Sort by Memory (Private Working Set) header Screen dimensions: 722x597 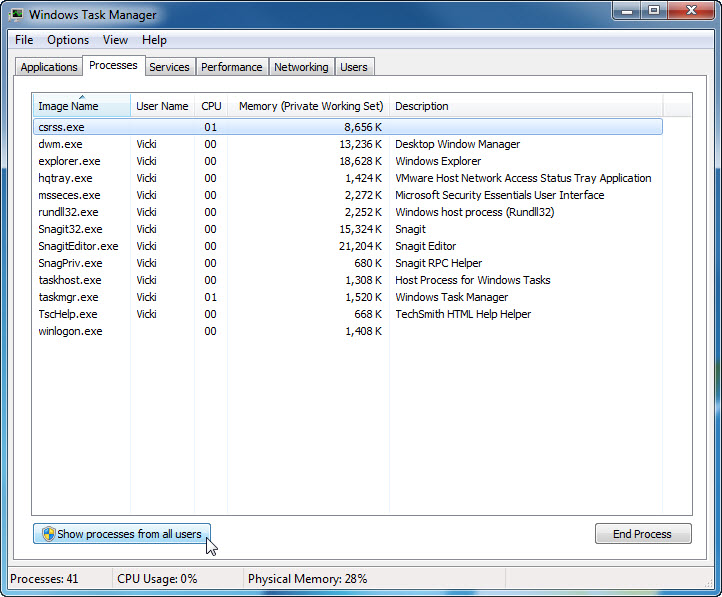pyautogui.click(x=309, y=106)
